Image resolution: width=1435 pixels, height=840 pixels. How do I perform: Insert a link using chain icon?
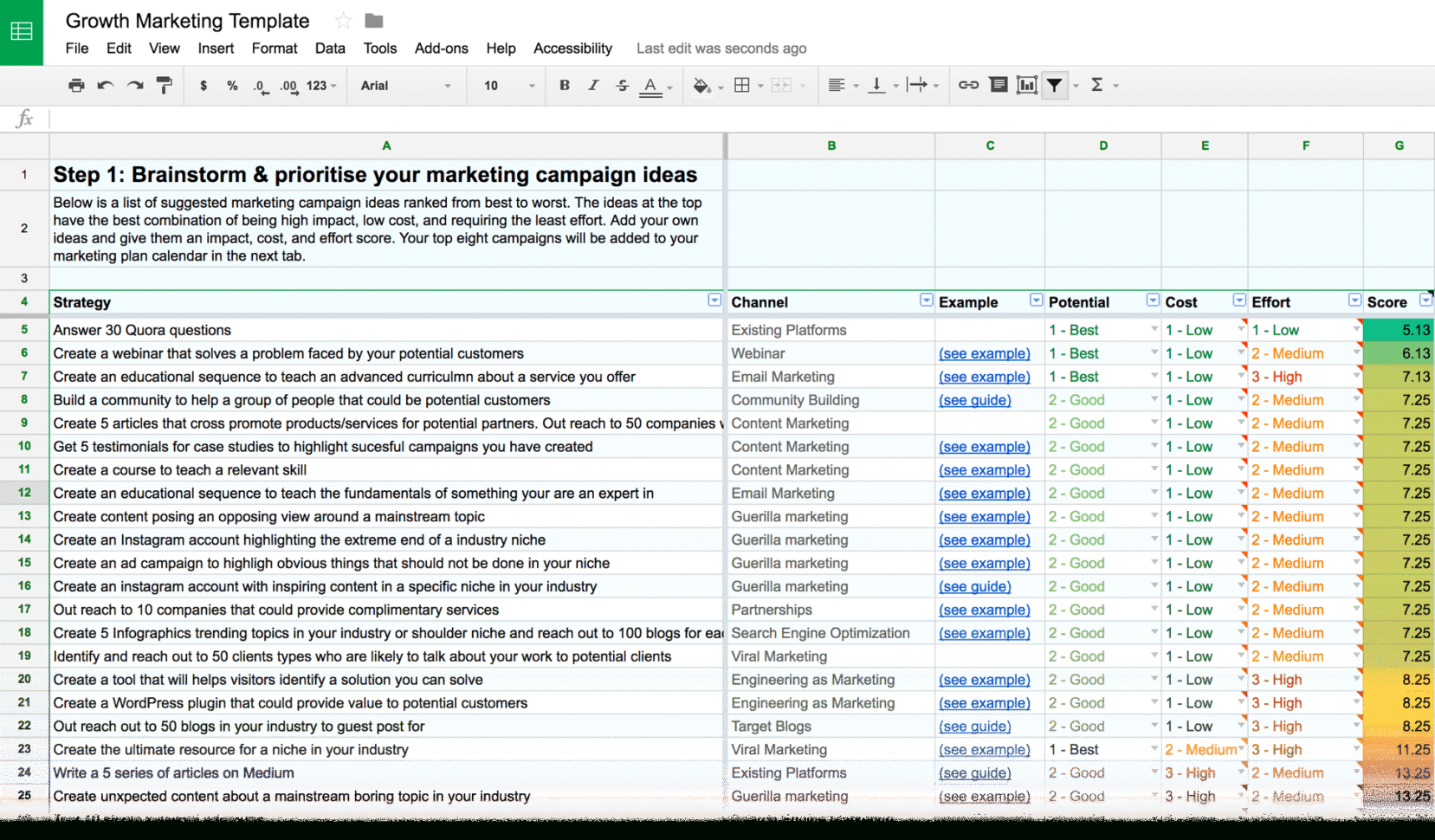click(968, 85)
